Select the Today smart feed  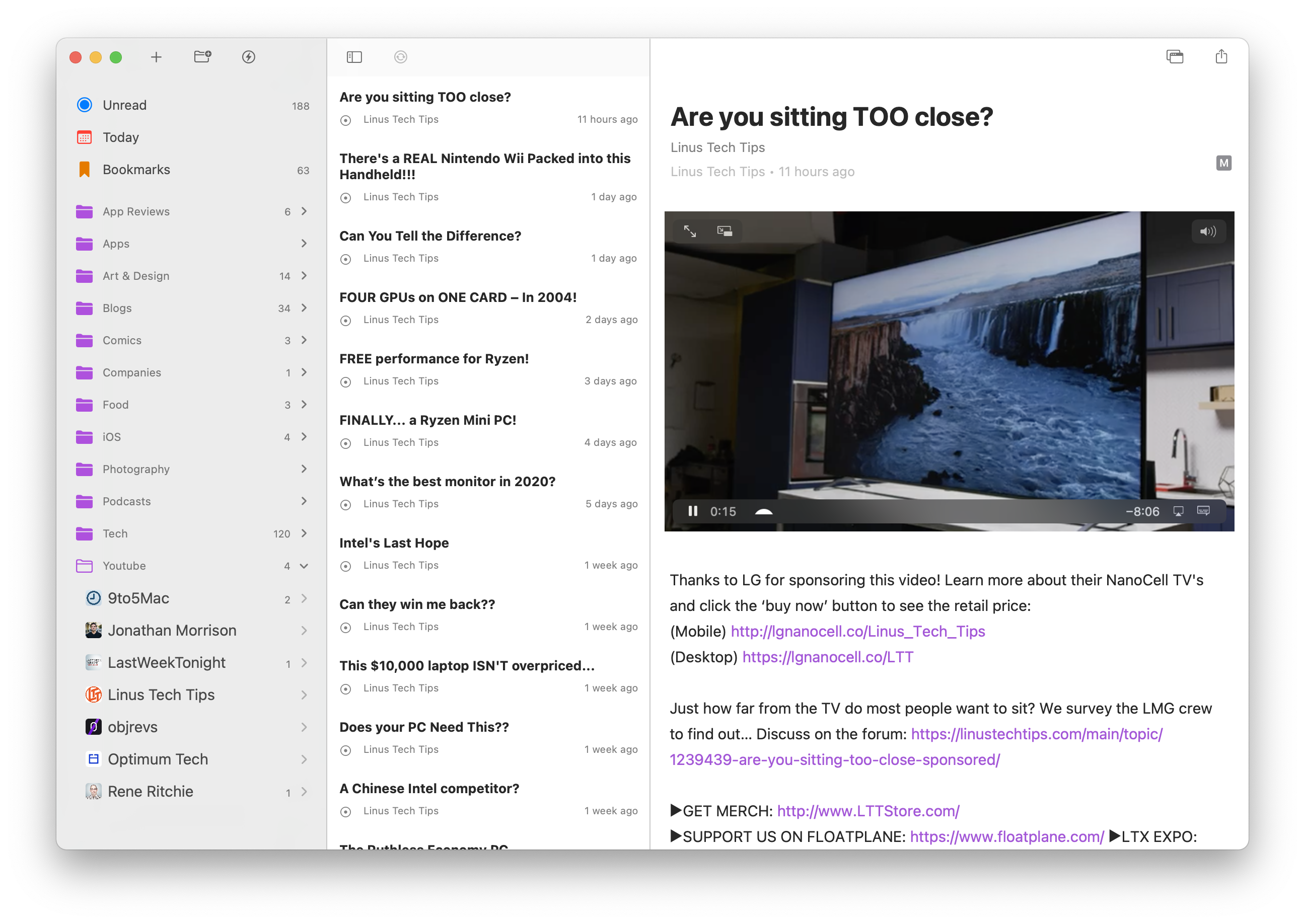192,137
